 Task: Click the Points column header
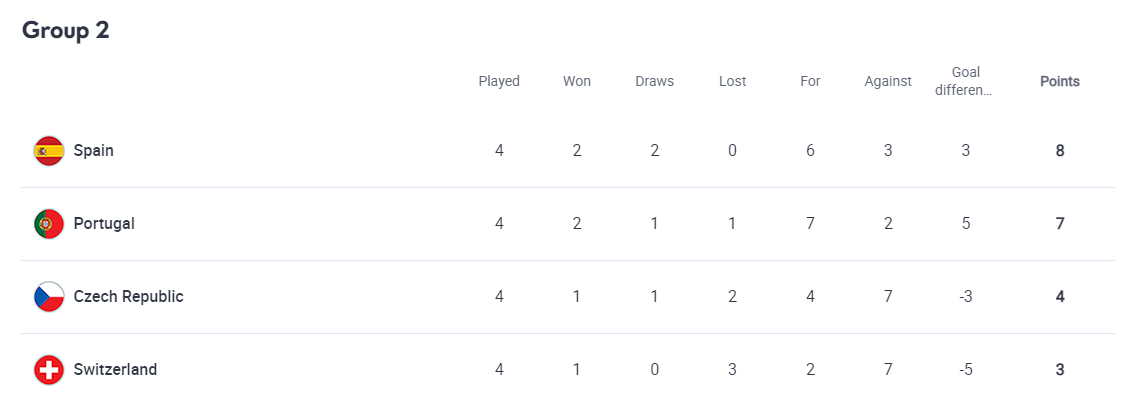tap(1059, 82)
